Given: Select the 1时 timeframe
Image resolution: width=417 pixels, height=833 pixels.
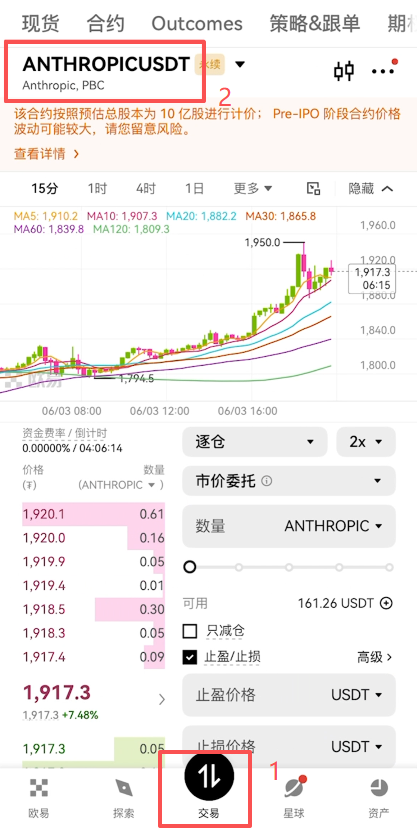Looking at the screenshot, I should click(97, 188).
